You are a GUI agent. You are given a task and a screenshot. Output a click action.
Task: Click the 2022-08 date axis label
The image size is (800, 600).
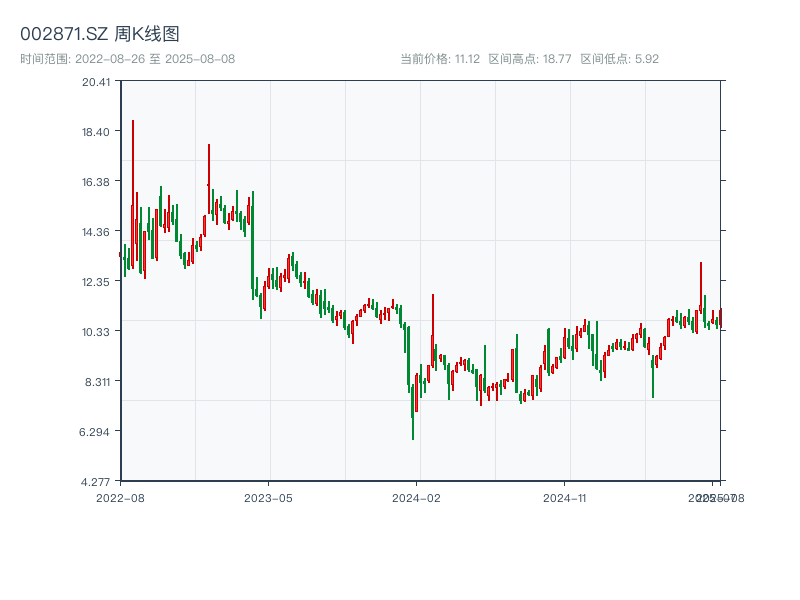(x=120, y=497)
